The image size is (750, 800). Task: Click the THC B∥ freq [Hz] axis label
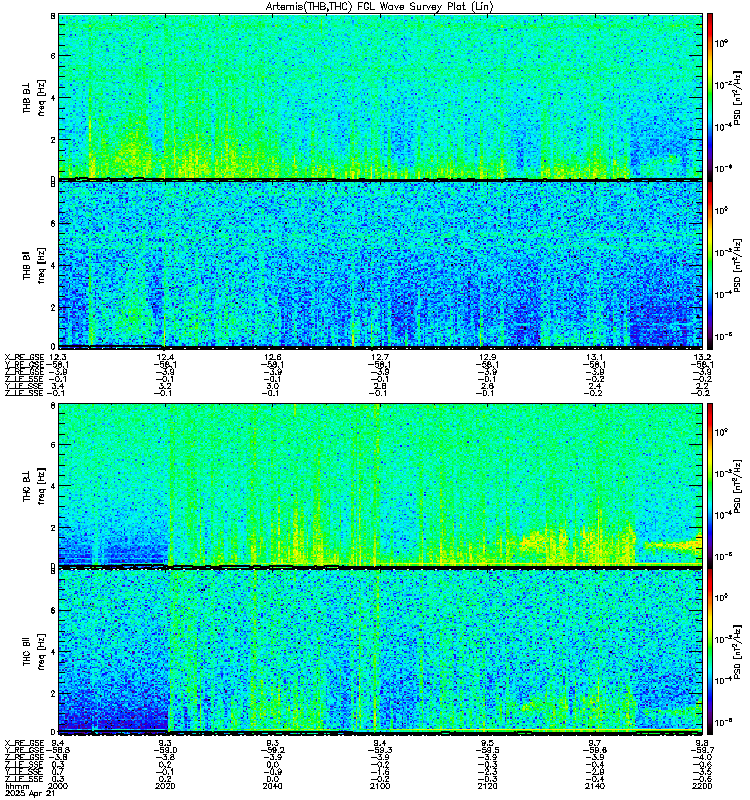34,652
